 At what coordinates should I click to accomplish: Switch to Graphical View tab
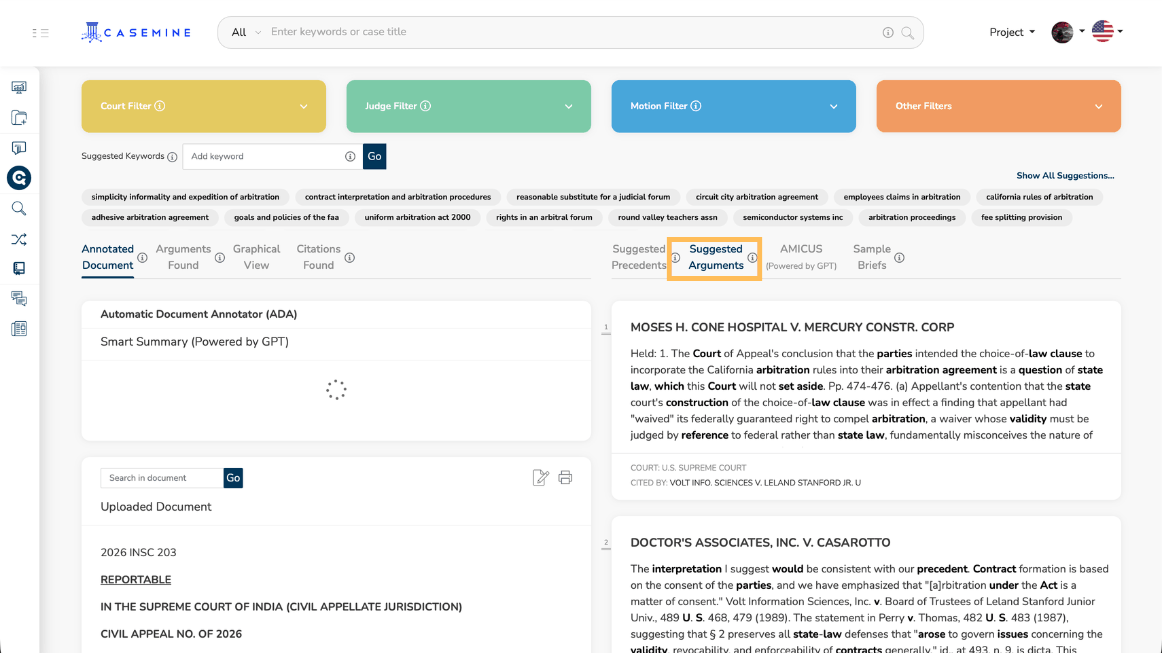coord(256,257)
